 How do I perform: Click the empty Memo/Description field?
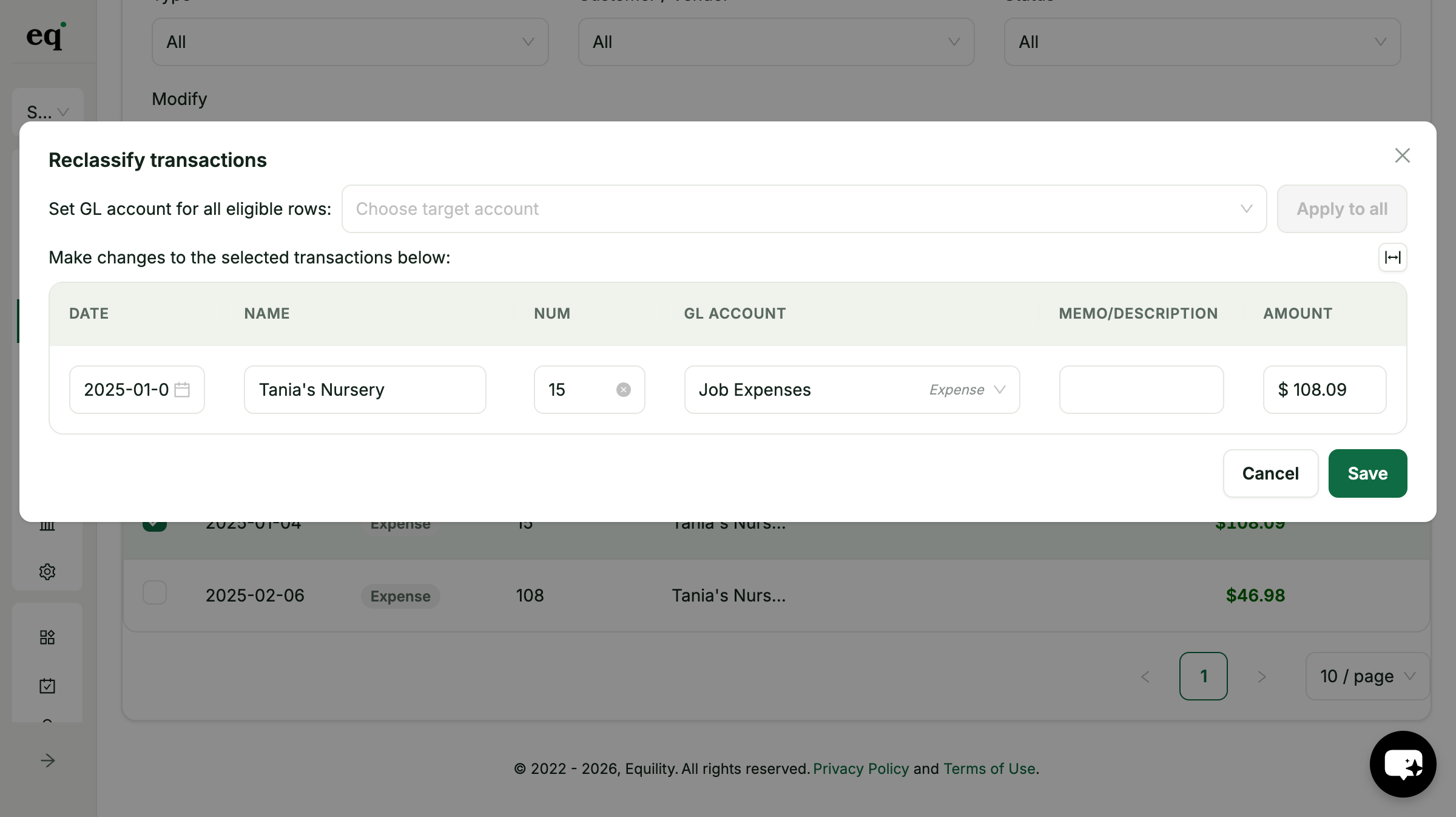point(1141,390)
